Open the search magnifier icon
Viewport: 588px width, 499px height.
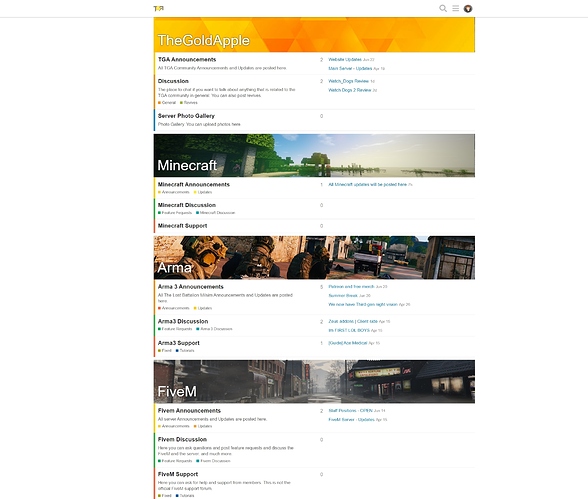(x=443, y=8)
